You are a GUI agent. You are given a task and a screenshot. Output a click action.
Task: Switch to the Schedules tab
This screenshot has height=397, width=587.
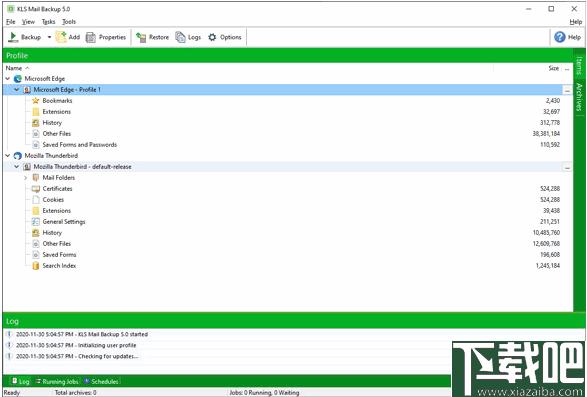click(x=101, y=381)
